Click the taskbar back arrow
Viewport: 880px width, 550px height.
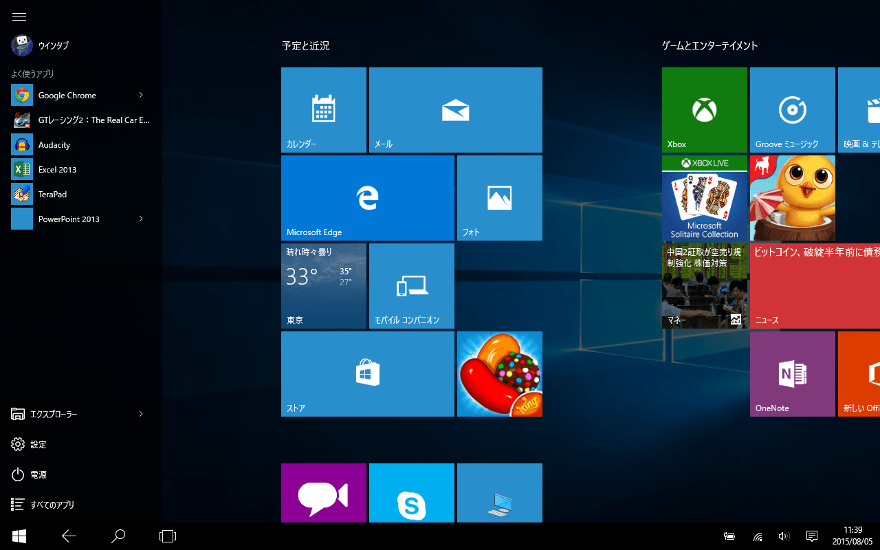(68, 536)
